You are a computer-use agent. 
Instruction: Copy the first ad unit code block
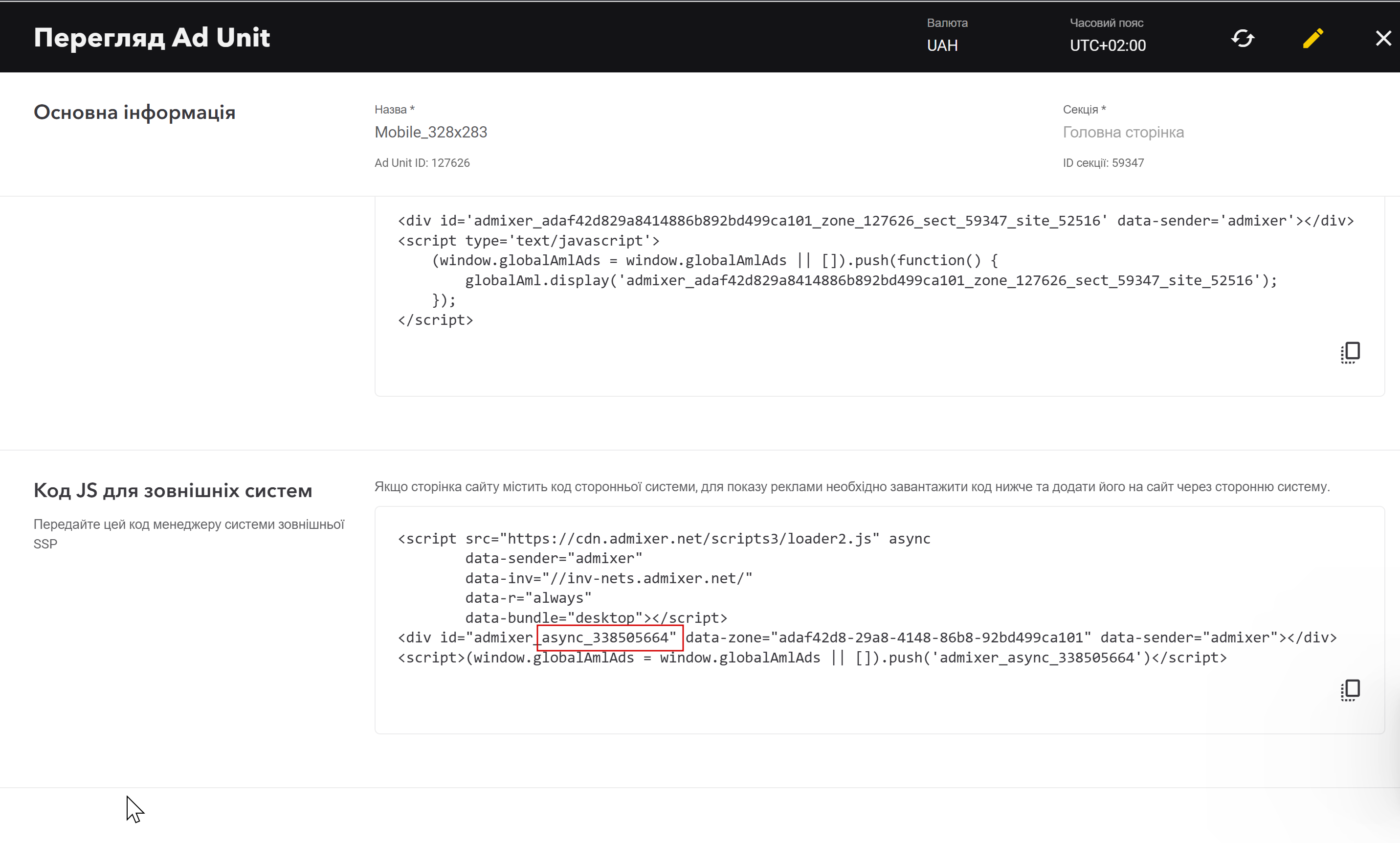[1350, 352]
